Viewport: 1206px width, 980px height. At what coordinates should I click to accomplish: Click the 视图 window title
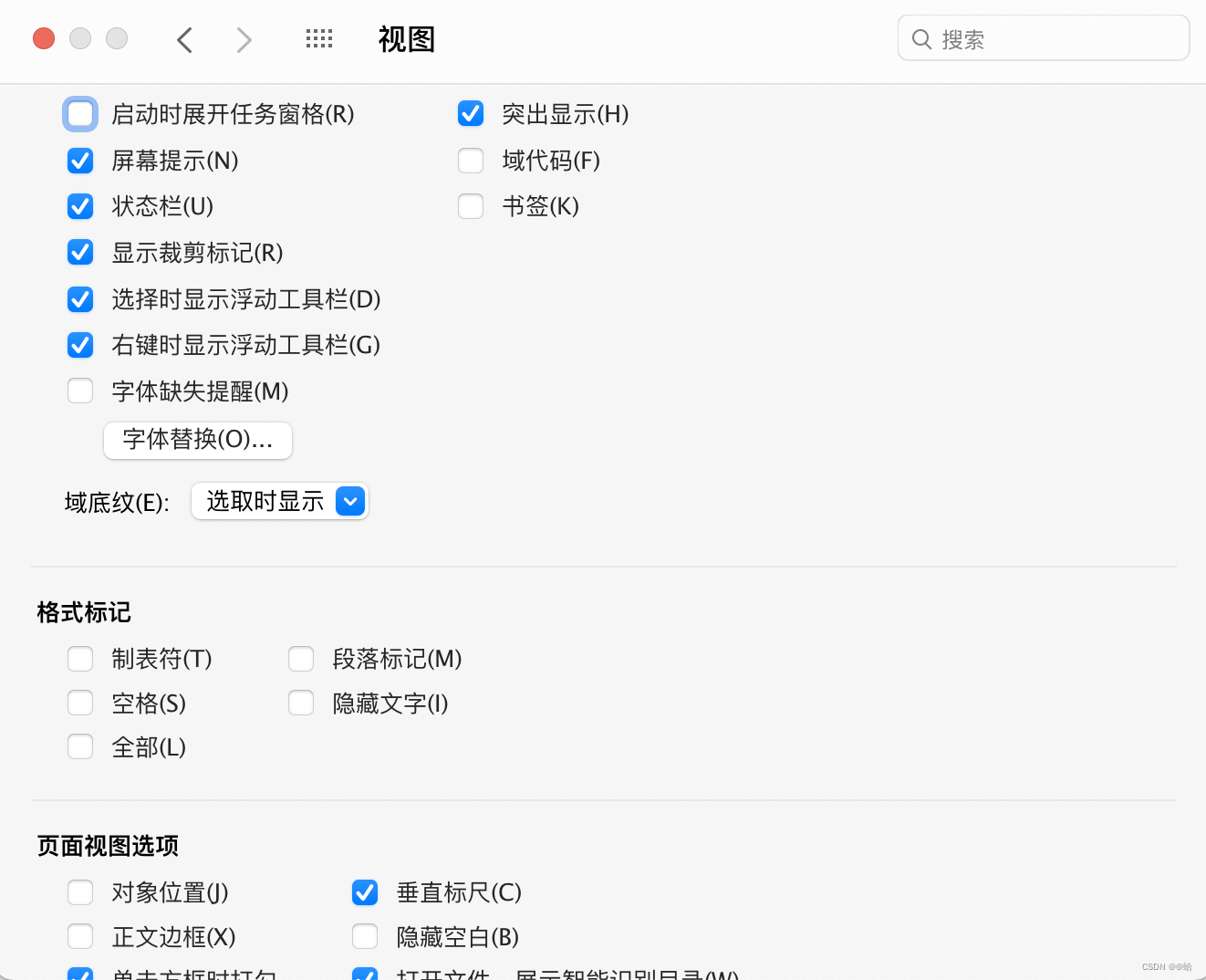click(x=407, y=39)
